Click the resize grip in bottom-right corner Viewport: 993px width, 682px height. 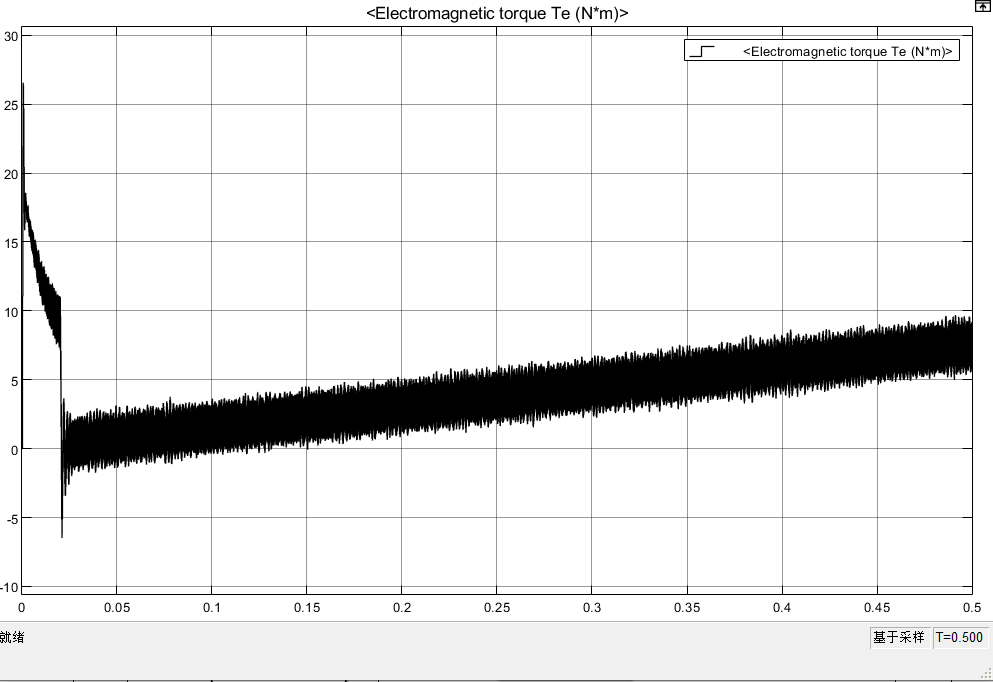(984, 673)
